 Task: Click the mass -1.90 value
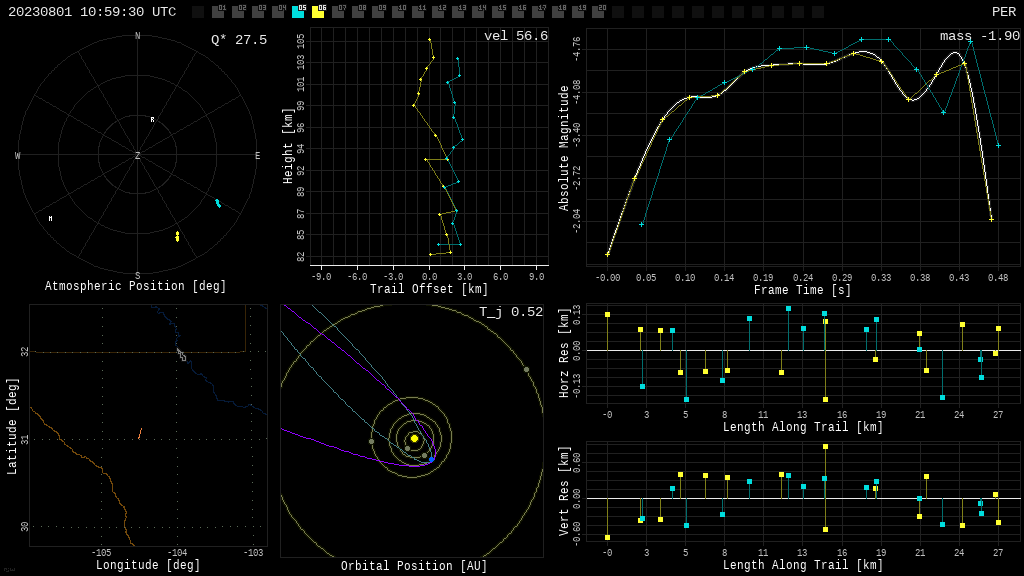[980, 36]
